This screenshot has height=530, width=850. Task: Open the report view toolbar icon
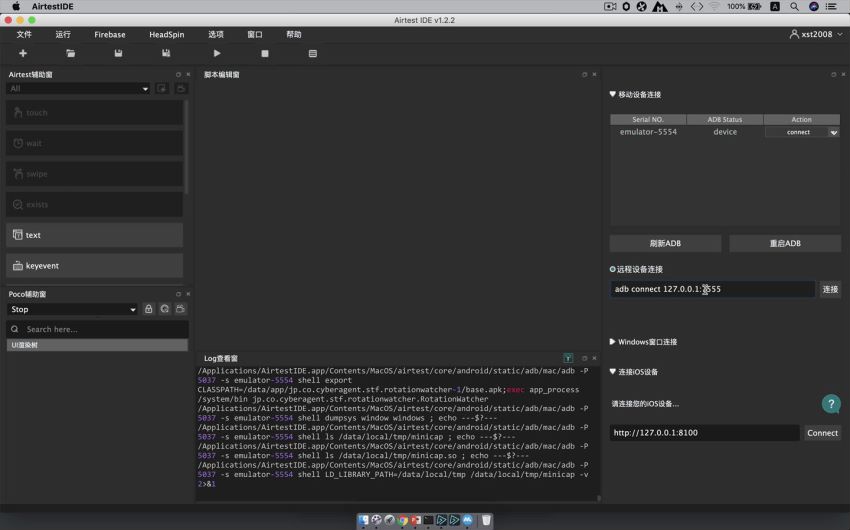click(313, 53)
